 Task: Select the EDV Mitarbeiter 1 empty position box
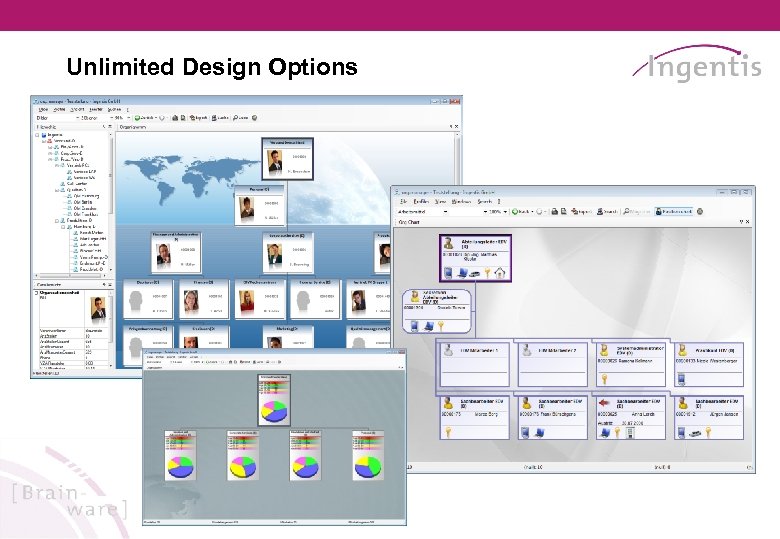pyautogui.click(x=474, y=364)
